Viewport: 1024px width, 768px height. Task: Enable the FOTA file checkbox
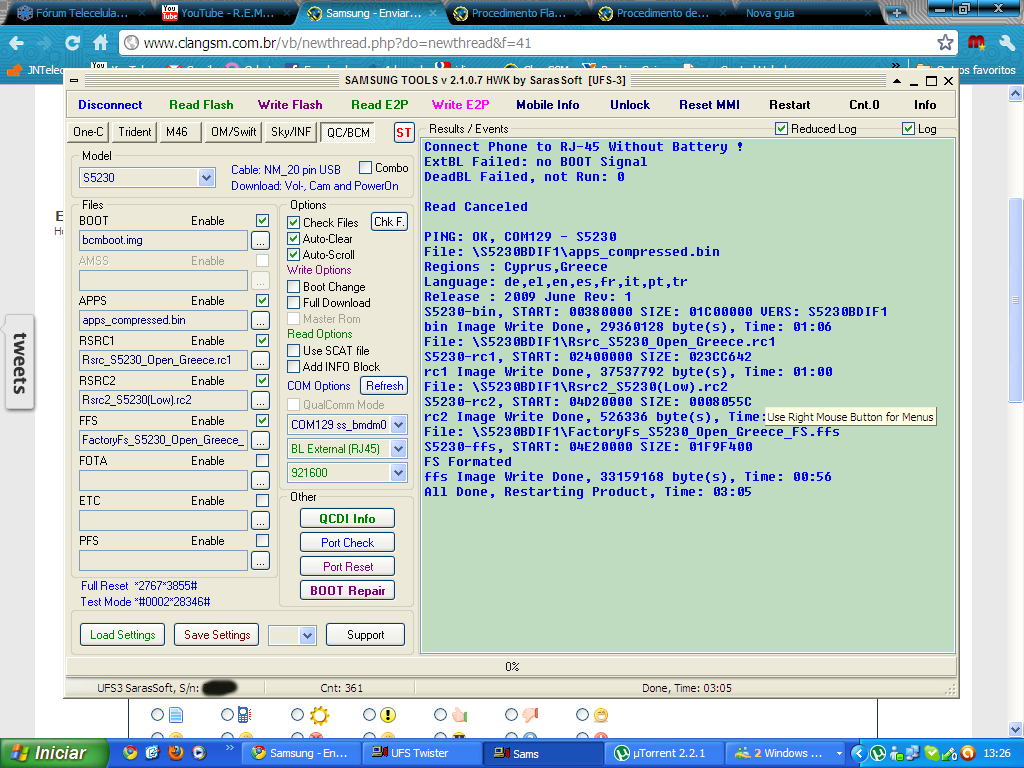coord(263,460)
